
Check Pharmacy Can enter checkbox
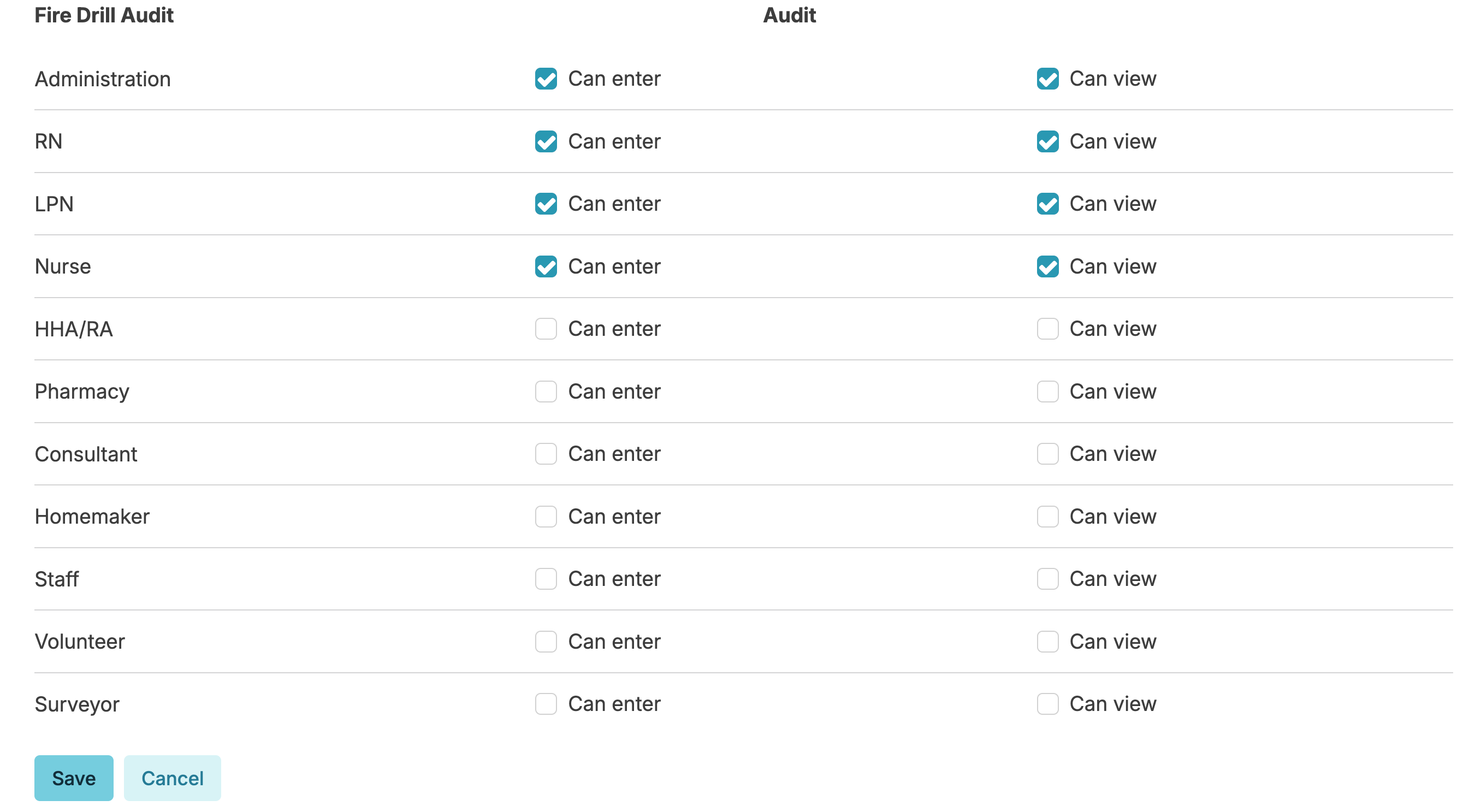pos(546,392)
